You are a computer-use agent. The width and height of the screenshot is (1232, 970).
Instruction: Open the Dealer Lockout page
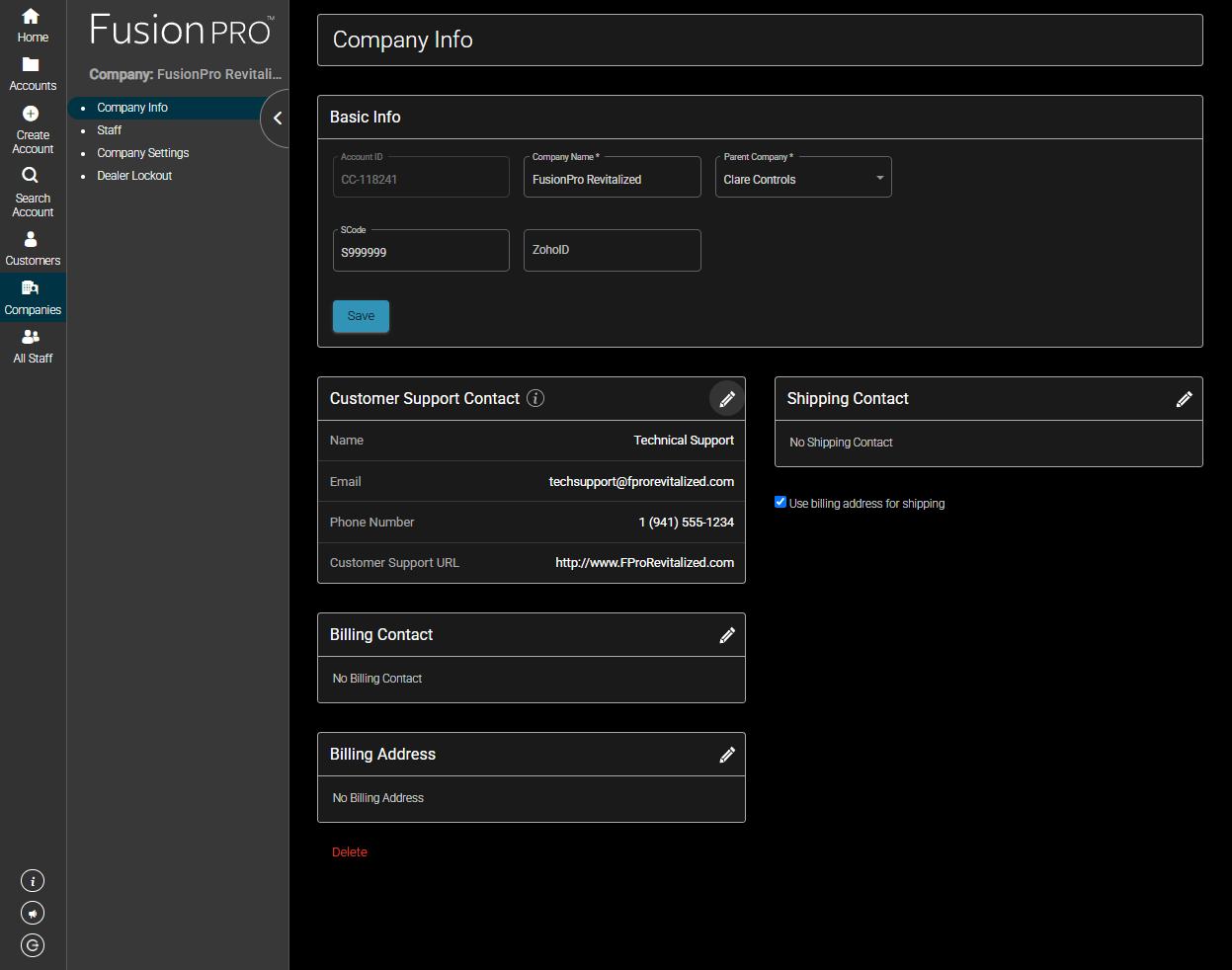coord(134,175)
